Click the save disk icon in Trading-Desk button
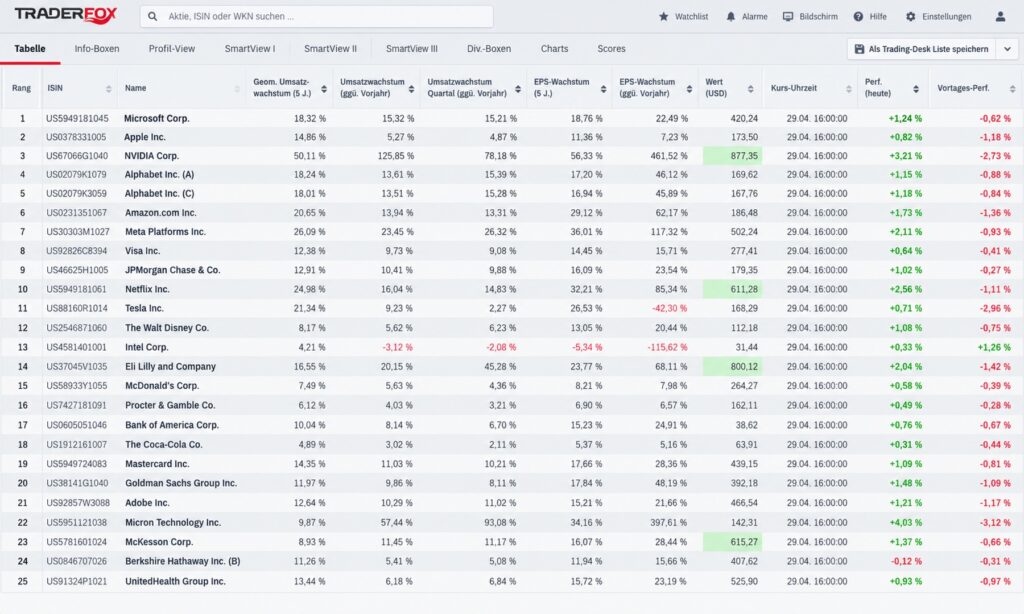This screenshot has width=1024, height=614. click(859, 49)
